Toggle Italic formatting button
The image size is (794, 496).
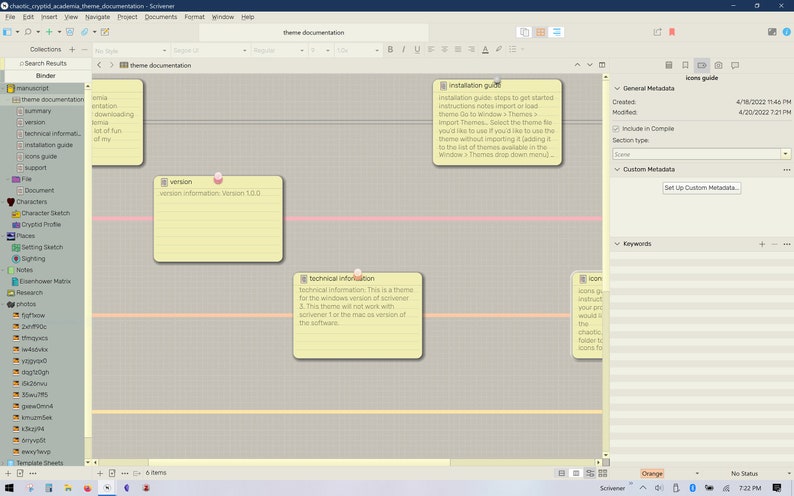pos(404,50)
